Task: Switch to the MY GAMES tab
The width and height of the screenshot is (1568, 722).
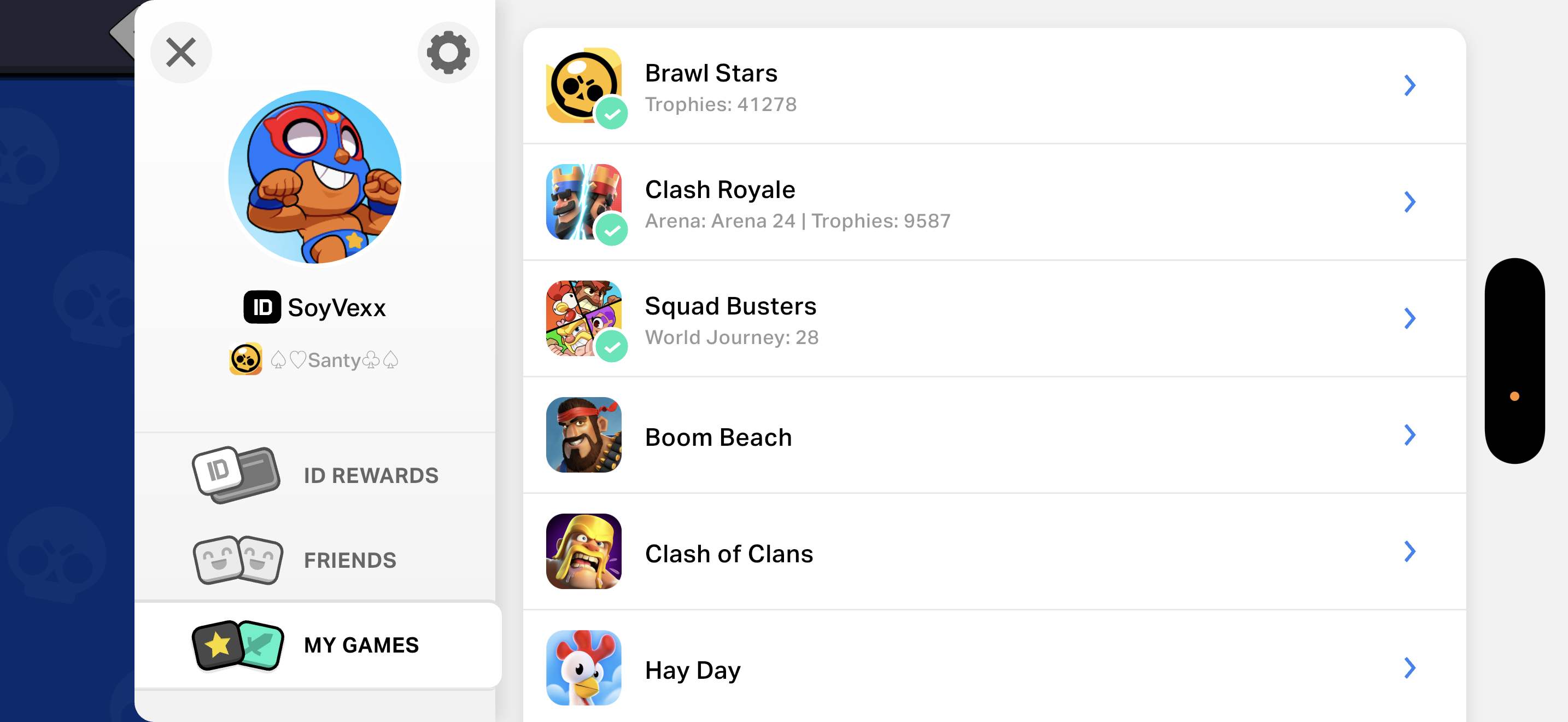Action: 318,645
